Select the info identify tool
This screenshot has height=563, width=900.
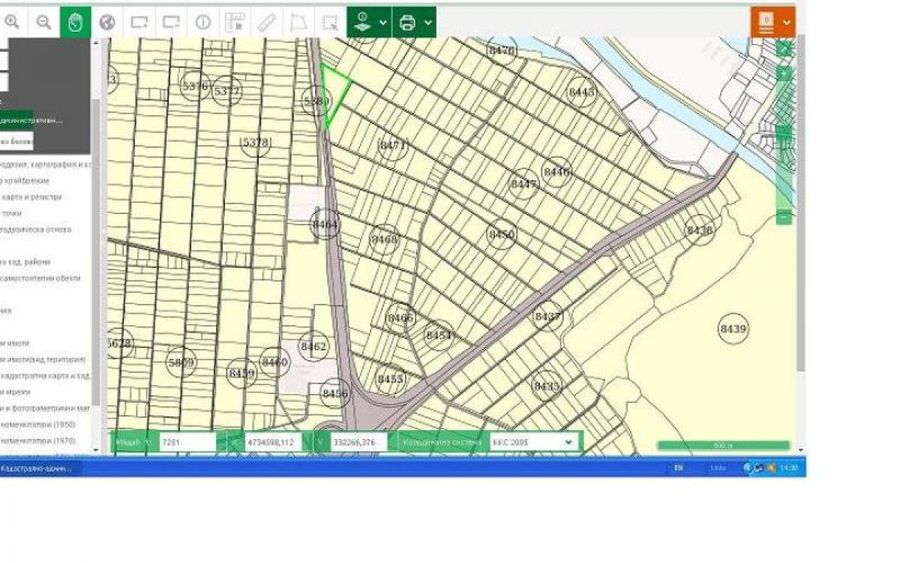coord(203,21)
